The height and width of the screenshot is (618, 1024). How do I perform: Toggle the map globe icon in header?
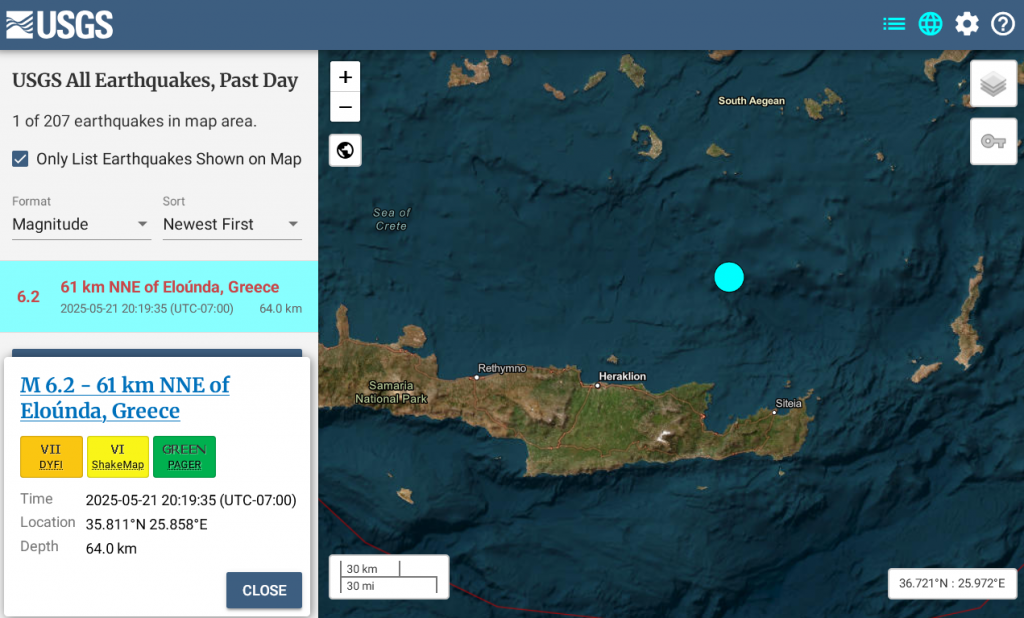930,24
